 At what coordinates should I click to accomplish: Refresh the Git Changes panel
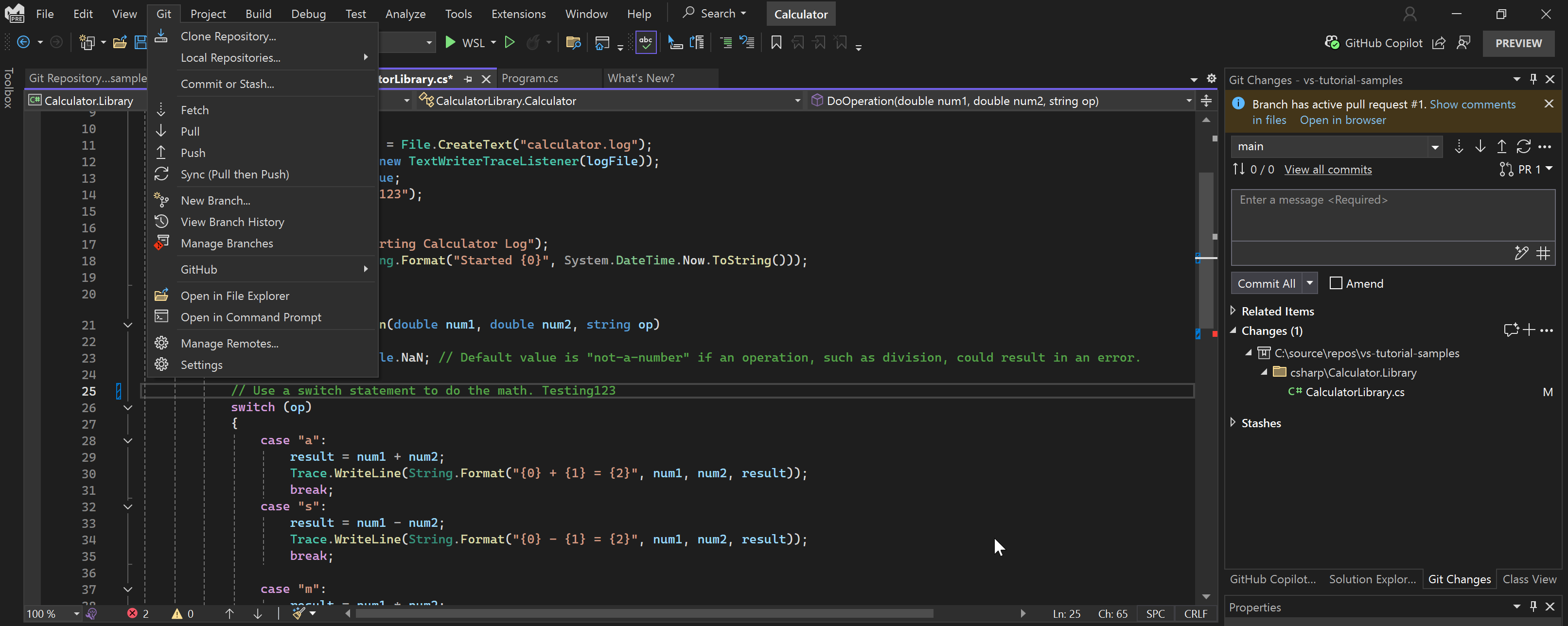coord(1524,146)
